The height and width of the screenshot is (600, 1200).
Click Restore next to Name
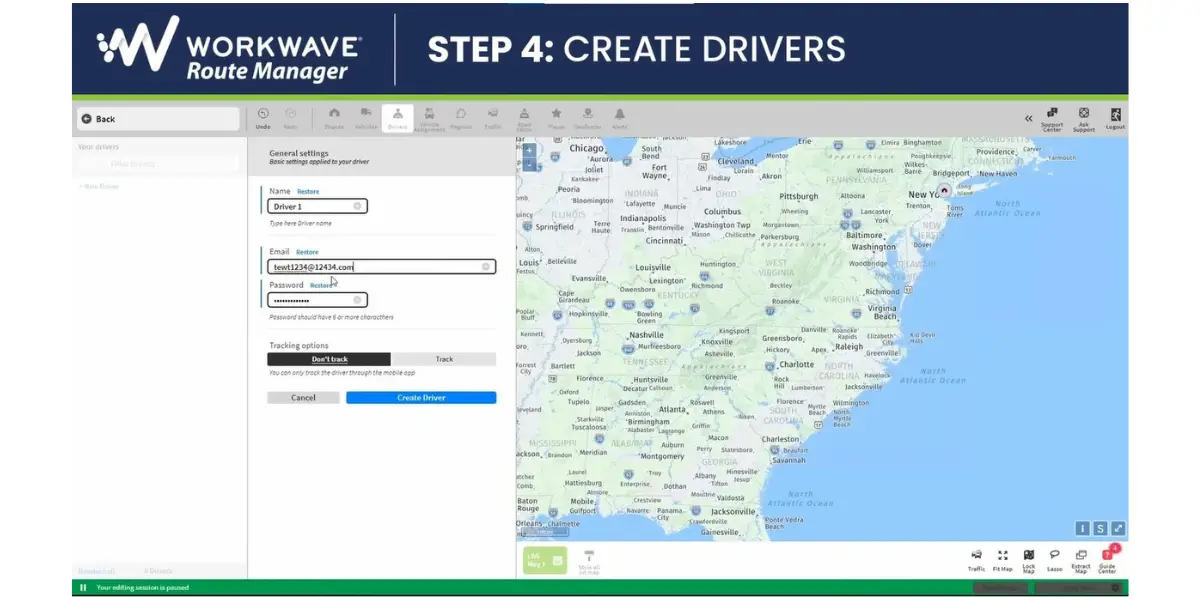click(308, 191)
